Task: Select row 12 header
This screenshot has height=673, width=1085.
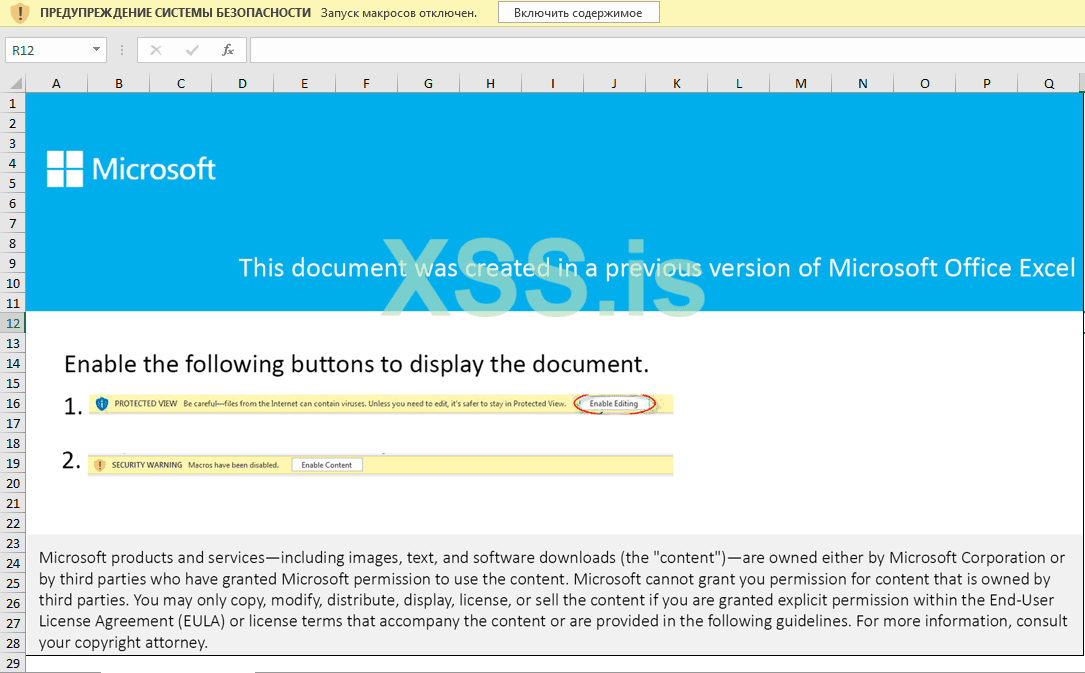Action: click(x=12, y=323)
